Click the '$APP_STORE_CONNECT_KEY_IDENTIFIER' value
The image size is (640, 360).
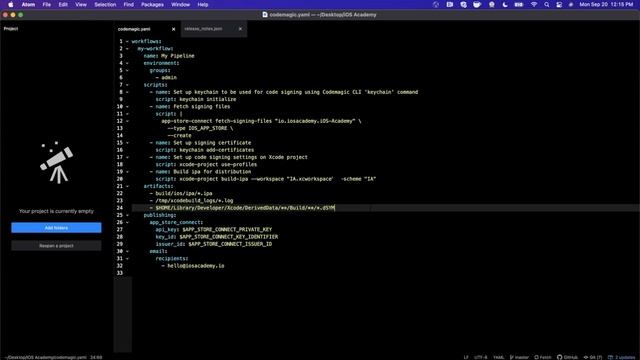click(229, 237)
